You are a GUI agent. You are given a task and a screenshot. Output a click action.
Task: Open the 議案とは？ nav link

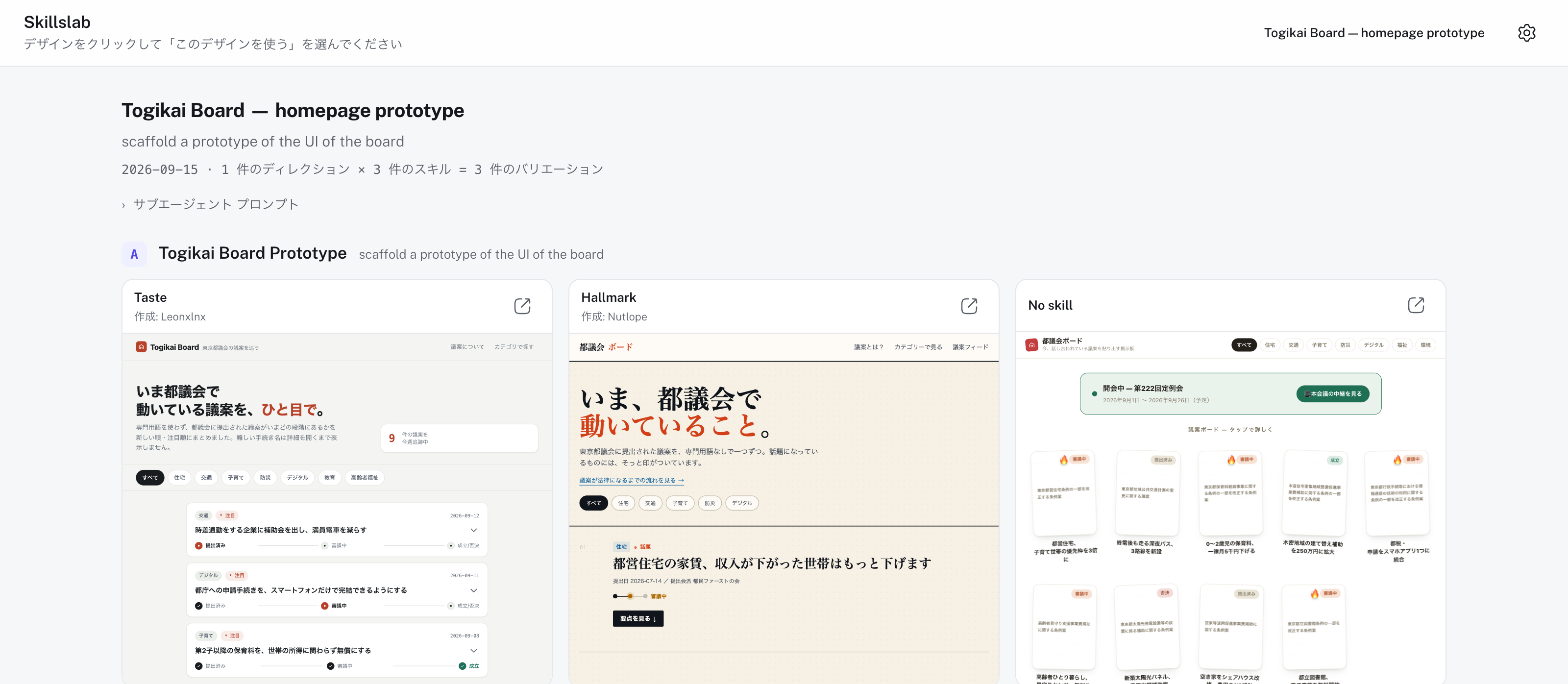[868, 347]
